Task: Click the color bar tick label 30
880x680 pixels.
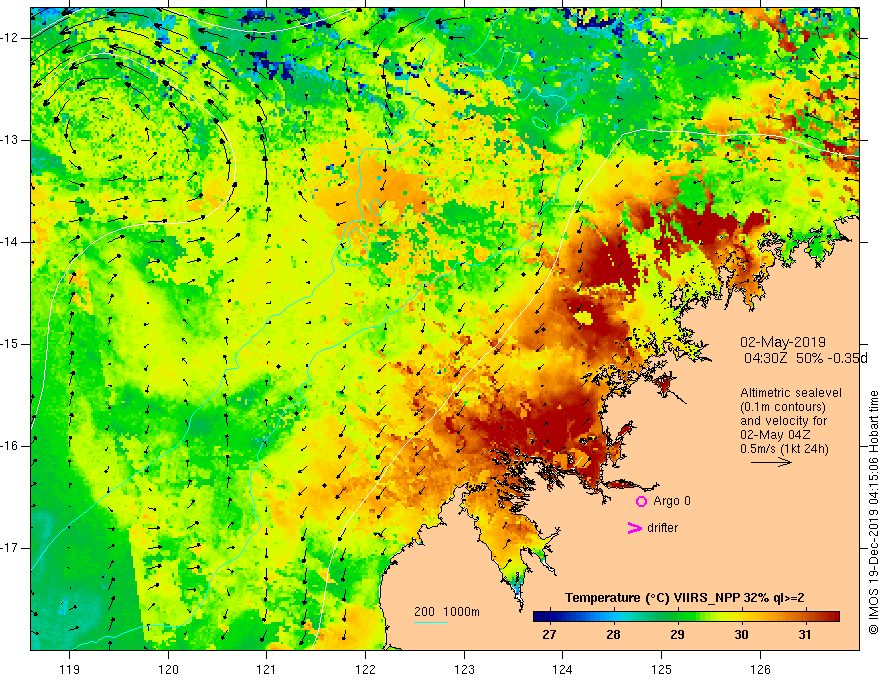Action: [x=741, y=635]
